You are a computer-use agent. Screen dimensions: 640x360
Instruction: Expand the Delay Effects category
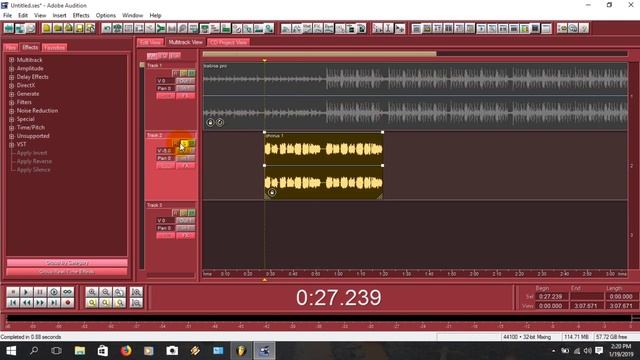click(x=11, y=77)
